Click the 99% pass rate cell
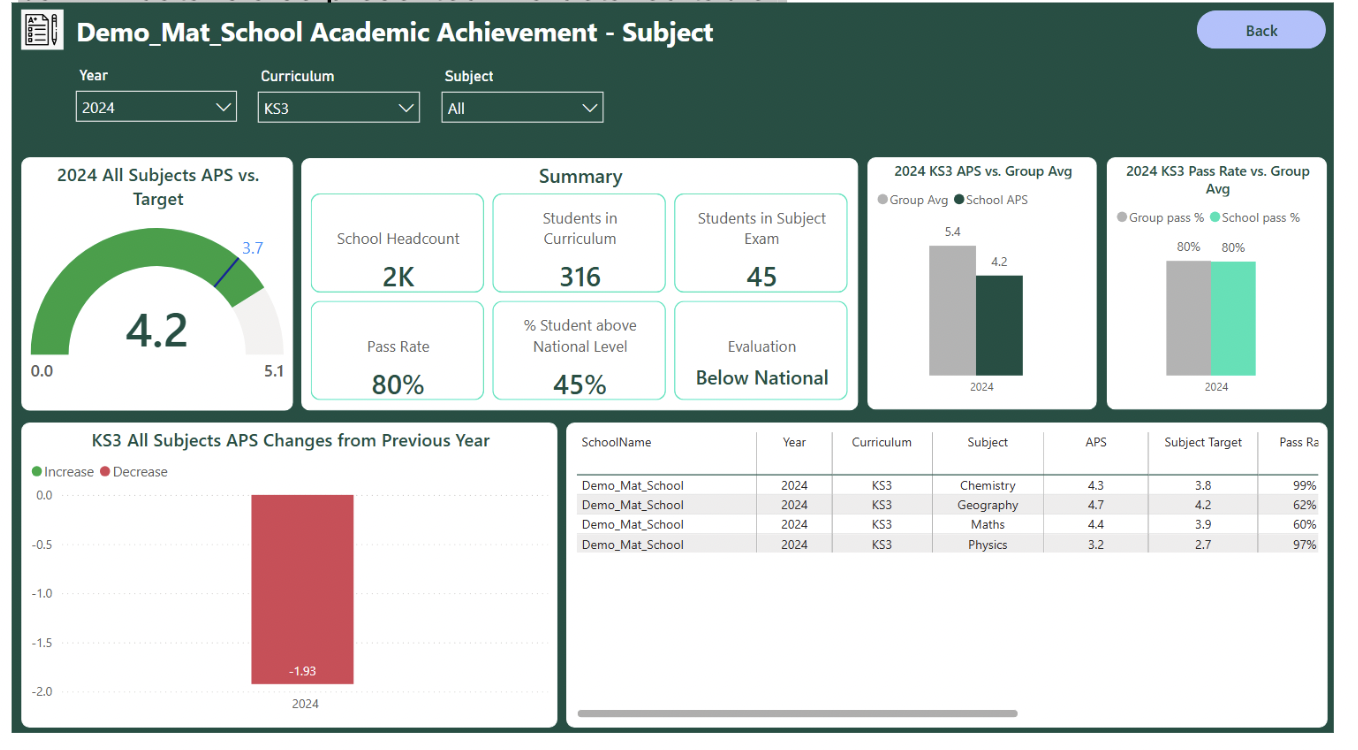This screenshot has width=1358, height=750. click(1304, 486)
